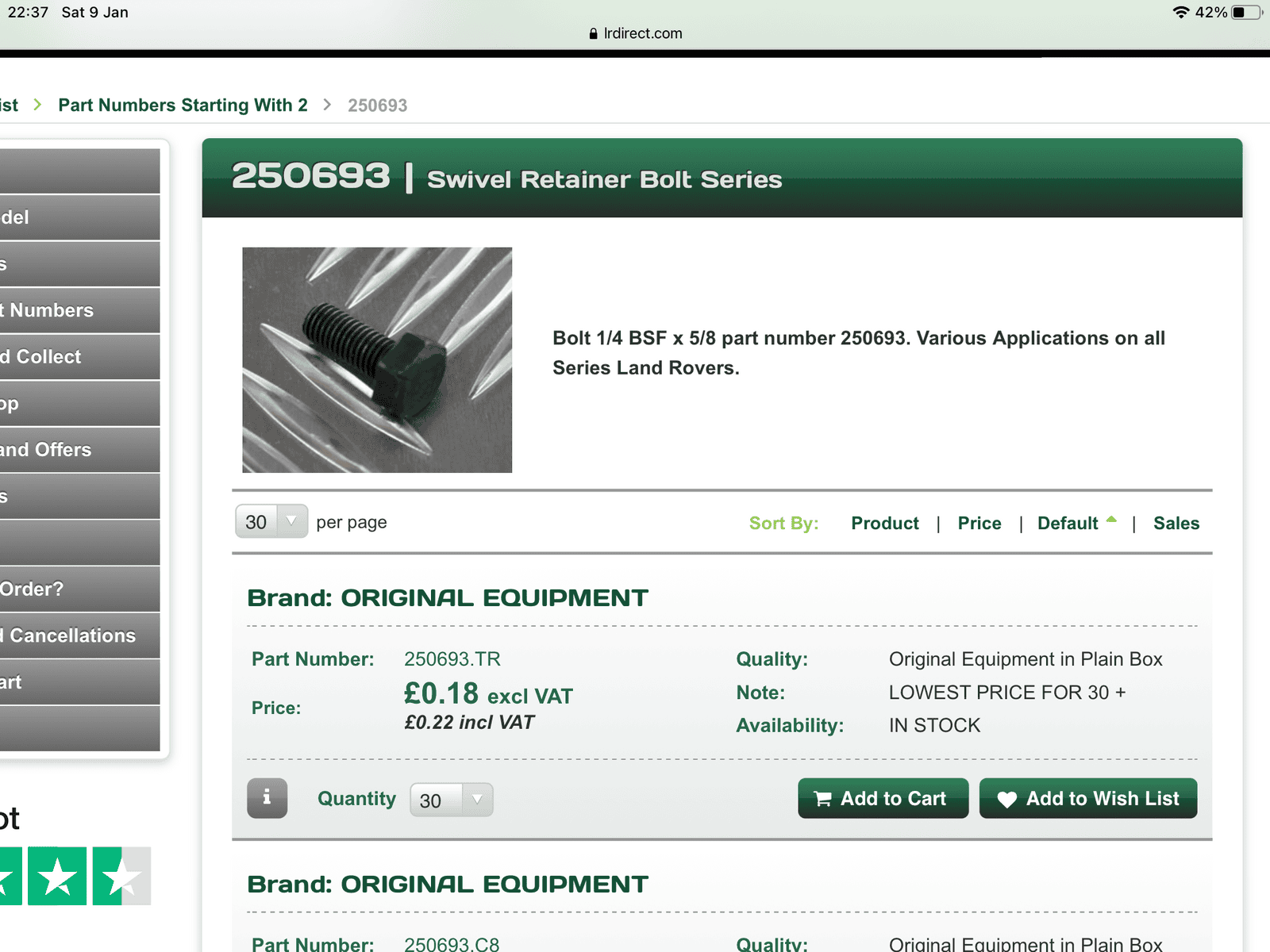This screenshot has height=952, width=1270.
Task: Click the breadcrumb chevron before 250693
Action: coord(327,105)
